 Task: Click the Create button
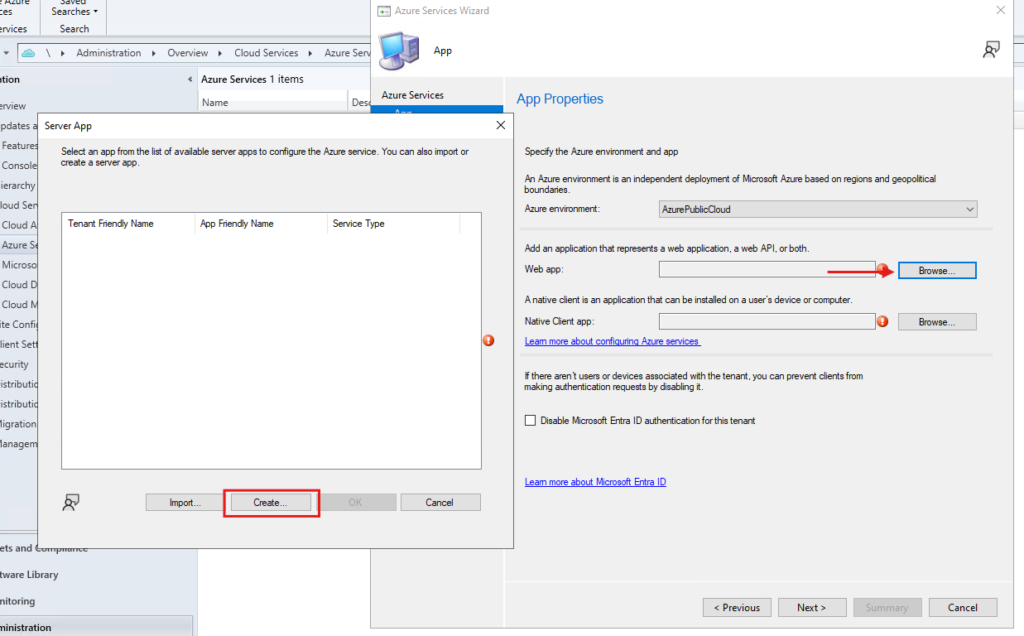pos(268,503)
